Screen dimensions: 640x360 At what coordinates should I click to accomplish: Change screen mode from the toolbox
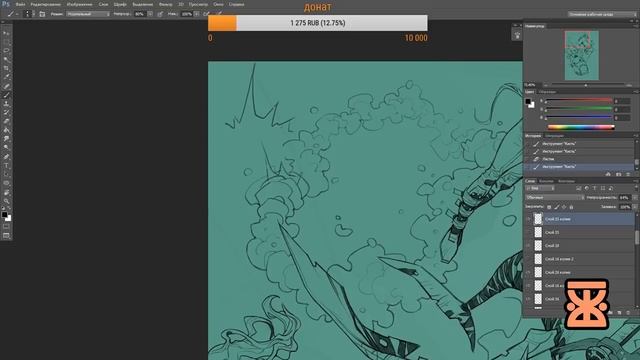point(6,236)
